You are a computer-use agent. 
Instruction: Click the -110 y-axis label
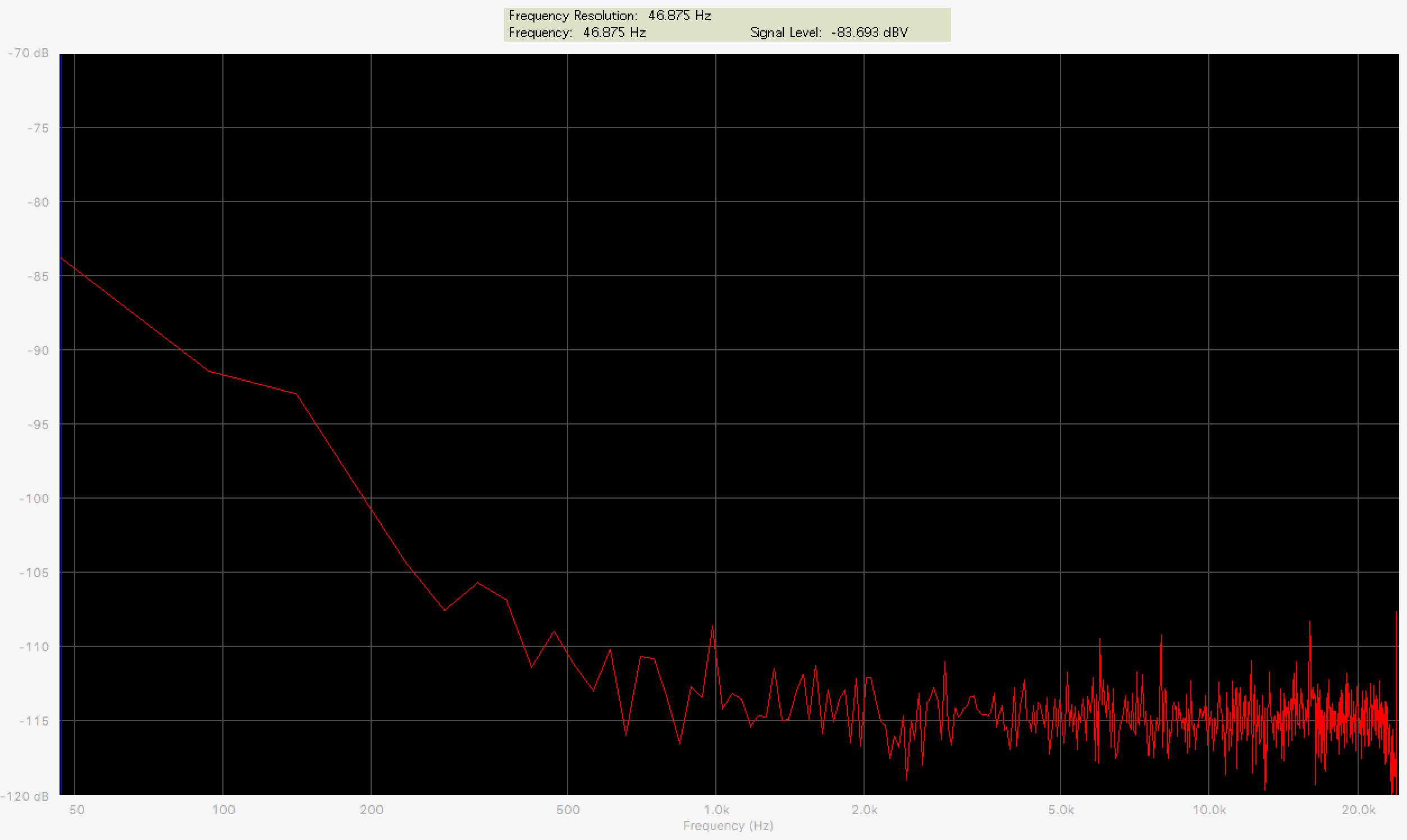coord(34,647)
